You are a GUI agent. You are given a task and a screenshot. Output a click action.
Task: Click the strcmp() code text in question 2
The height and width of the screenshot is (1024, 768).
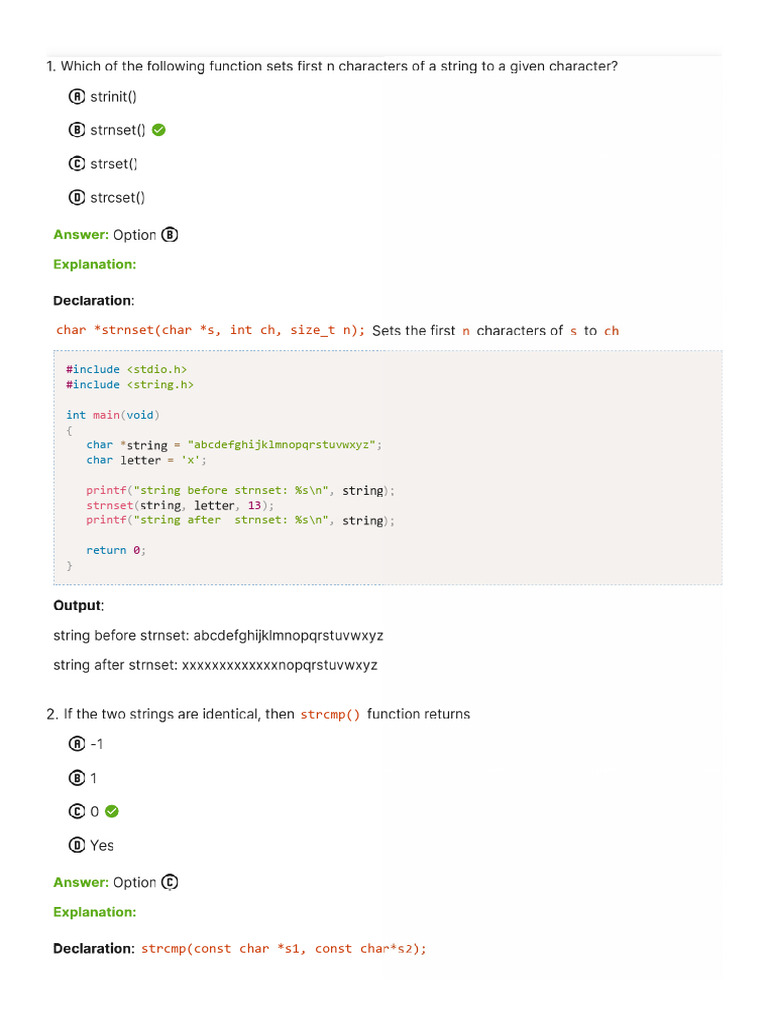point(329,715)
